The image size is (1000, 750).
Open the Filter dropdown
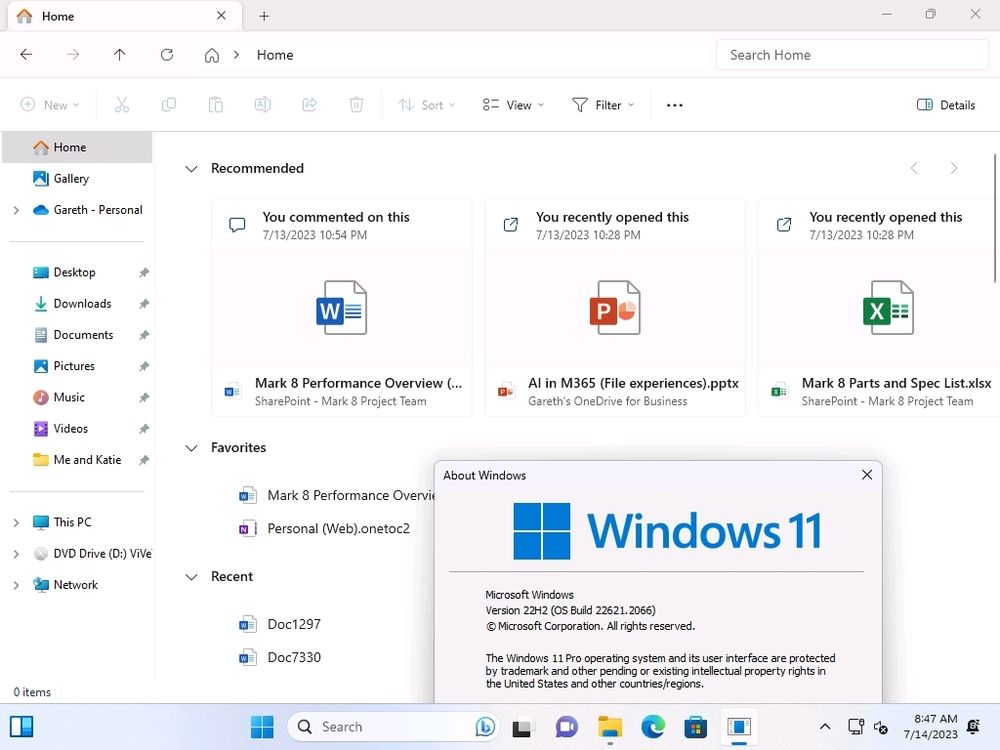pyautogui.click(x=603, y=105)
